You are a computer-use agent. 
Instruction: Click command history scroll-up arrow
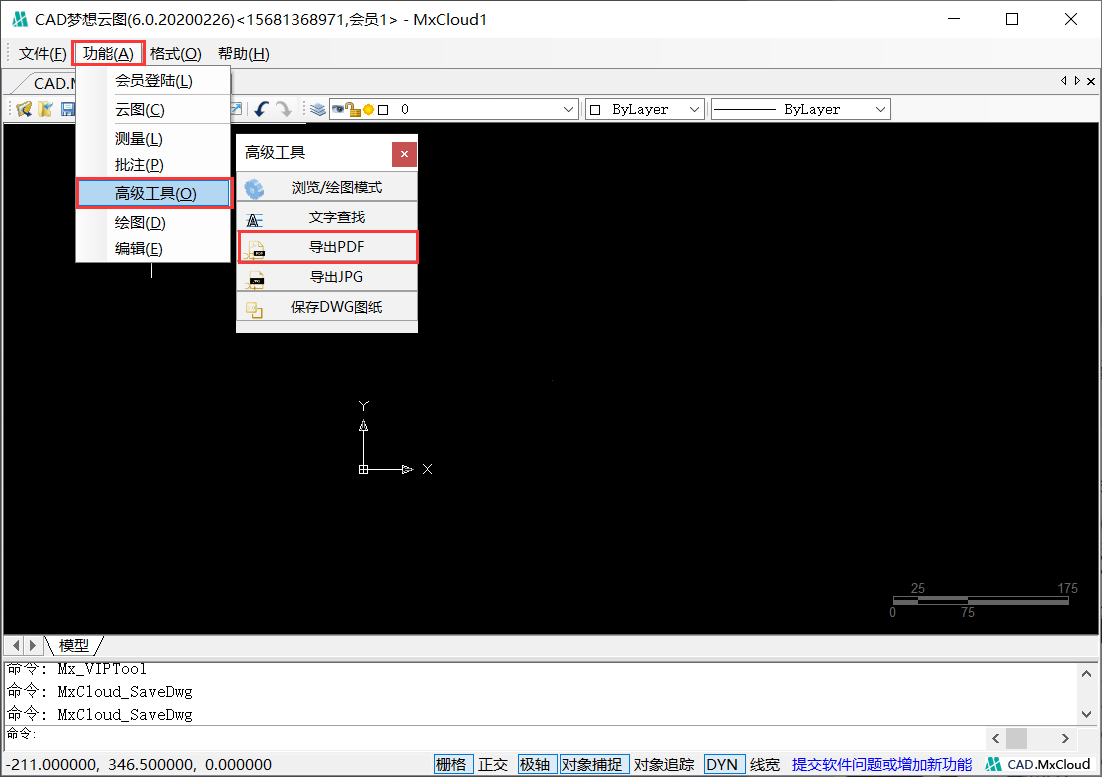click(x=1087, y=673)
